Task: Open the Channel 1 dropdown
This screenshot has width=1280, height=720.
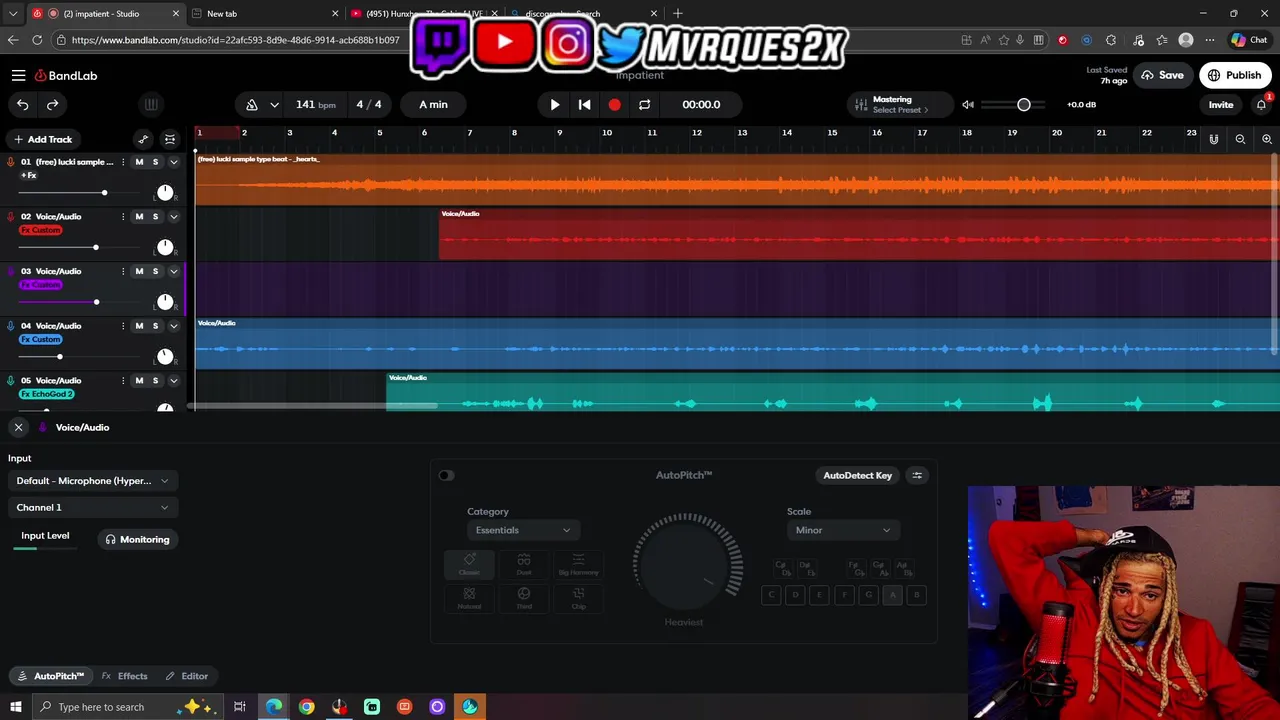Action: (92, 507)
